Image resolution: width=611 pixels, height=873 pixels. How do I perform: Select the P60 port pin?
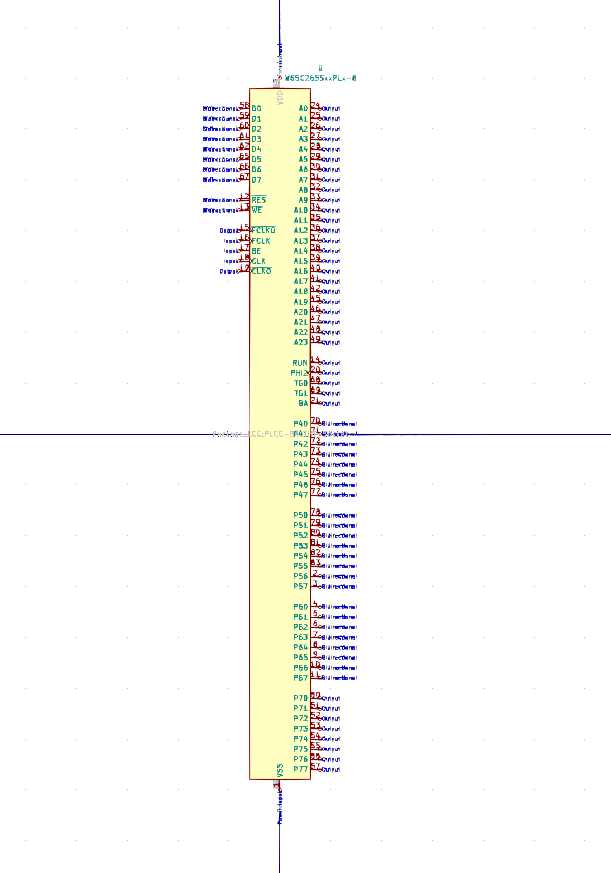301,607
